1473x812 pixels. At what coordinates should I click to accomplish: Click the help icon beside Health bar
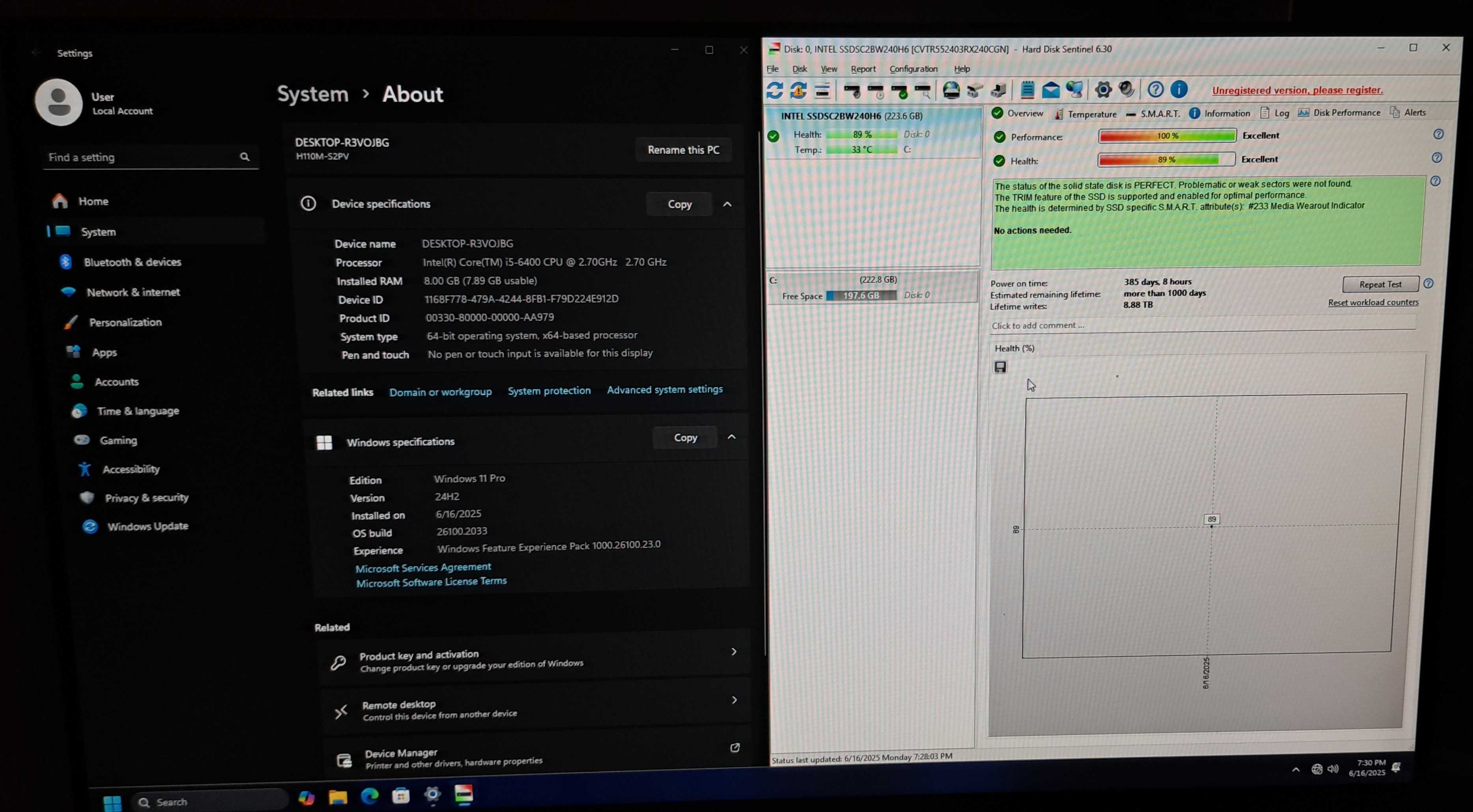1437,158
